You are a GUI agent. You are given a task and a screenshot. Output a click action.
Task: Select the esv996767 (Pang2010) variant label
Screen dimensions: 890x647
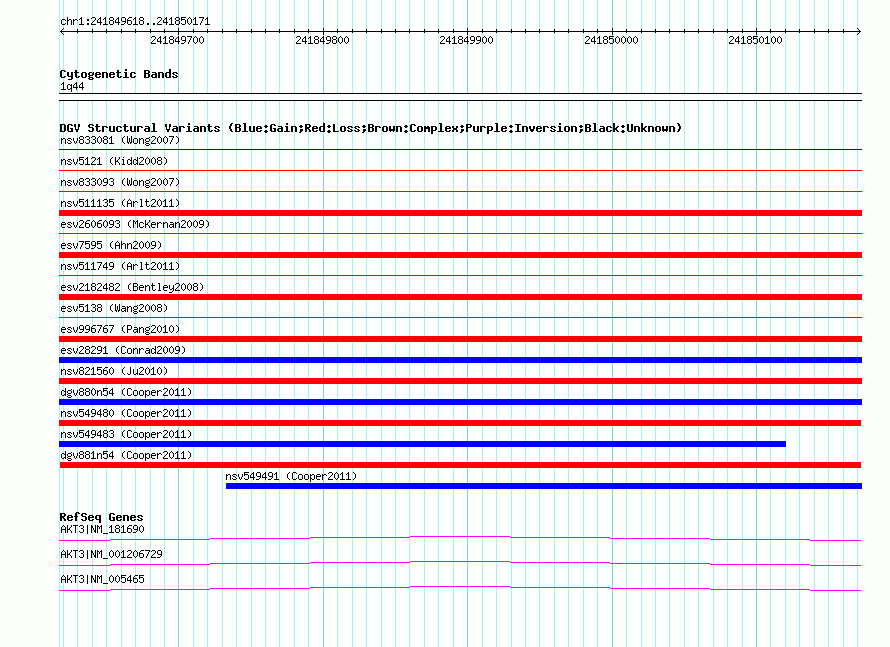pos(120,329)
